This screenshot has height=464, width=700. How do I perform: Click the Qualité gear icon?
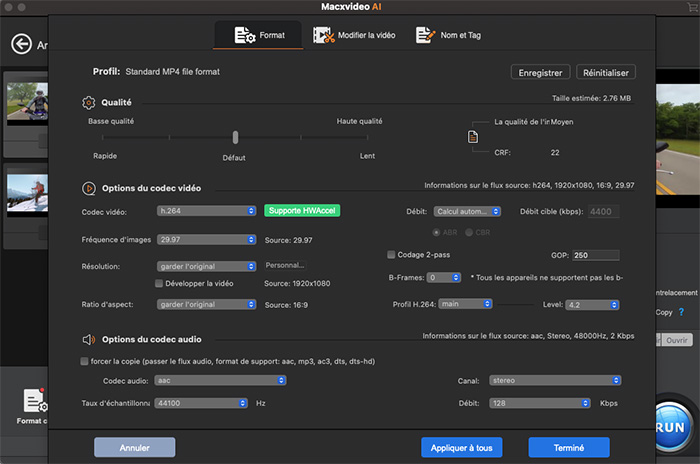(x=88, y=103)
